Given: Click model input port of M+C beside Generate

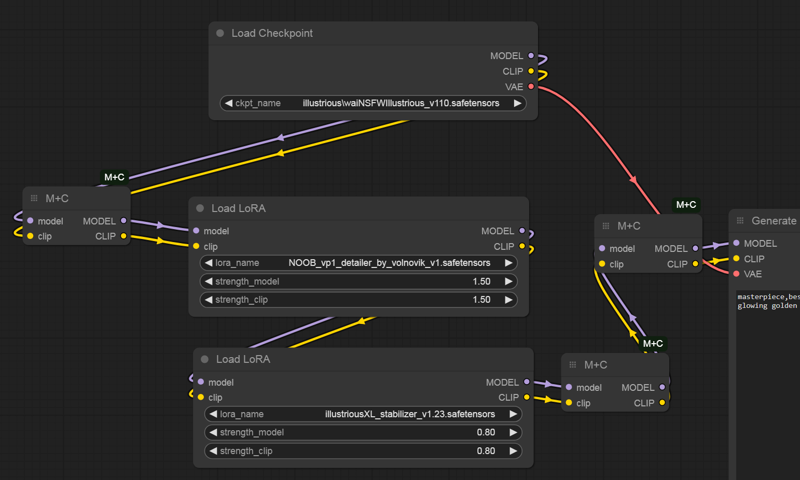Looking at the screenshot, I should point(602,248).
